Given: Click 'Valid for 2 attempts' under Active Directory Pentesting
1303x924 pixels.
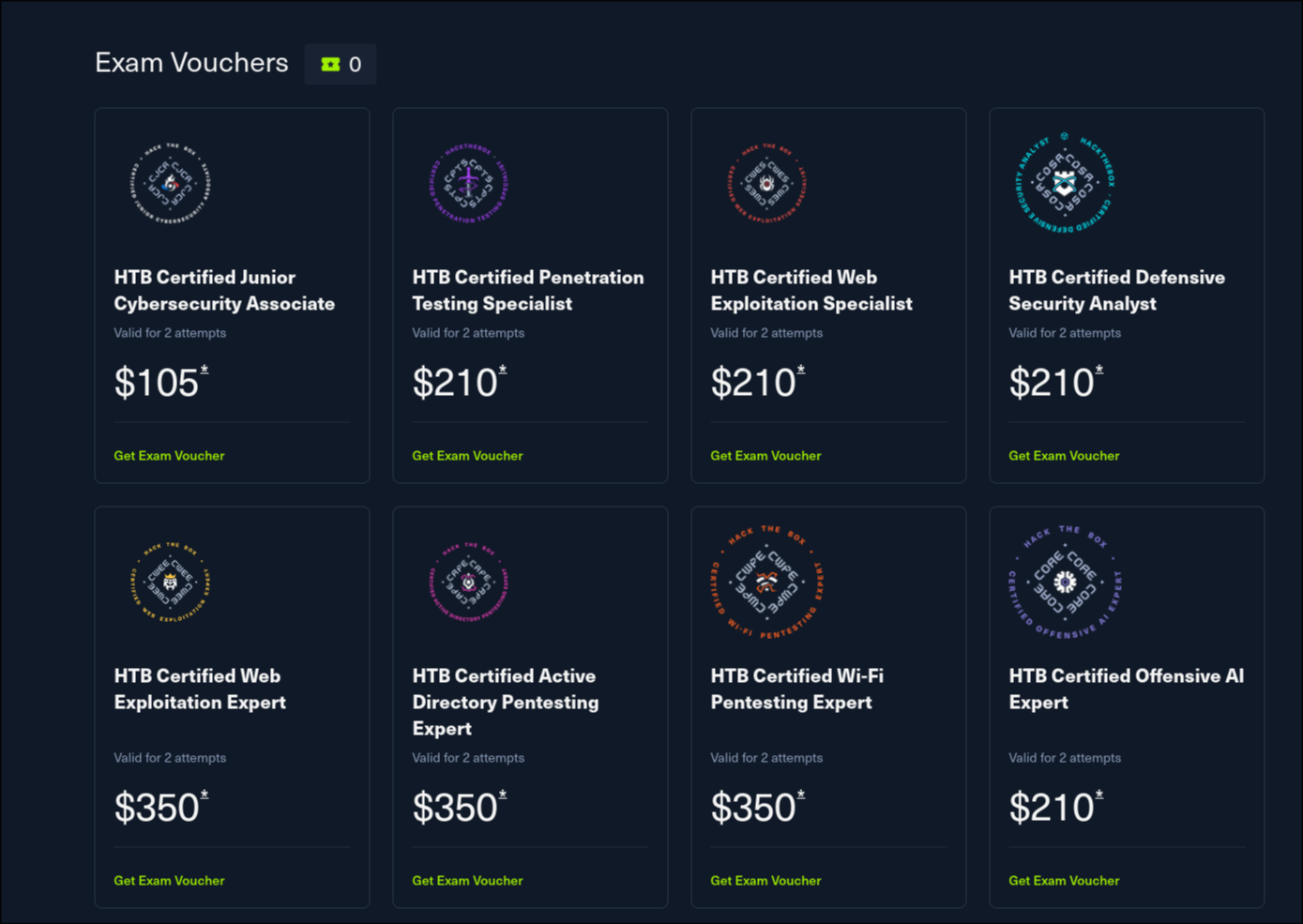Looking at the screenshot, I should click(x=468, y=758).
